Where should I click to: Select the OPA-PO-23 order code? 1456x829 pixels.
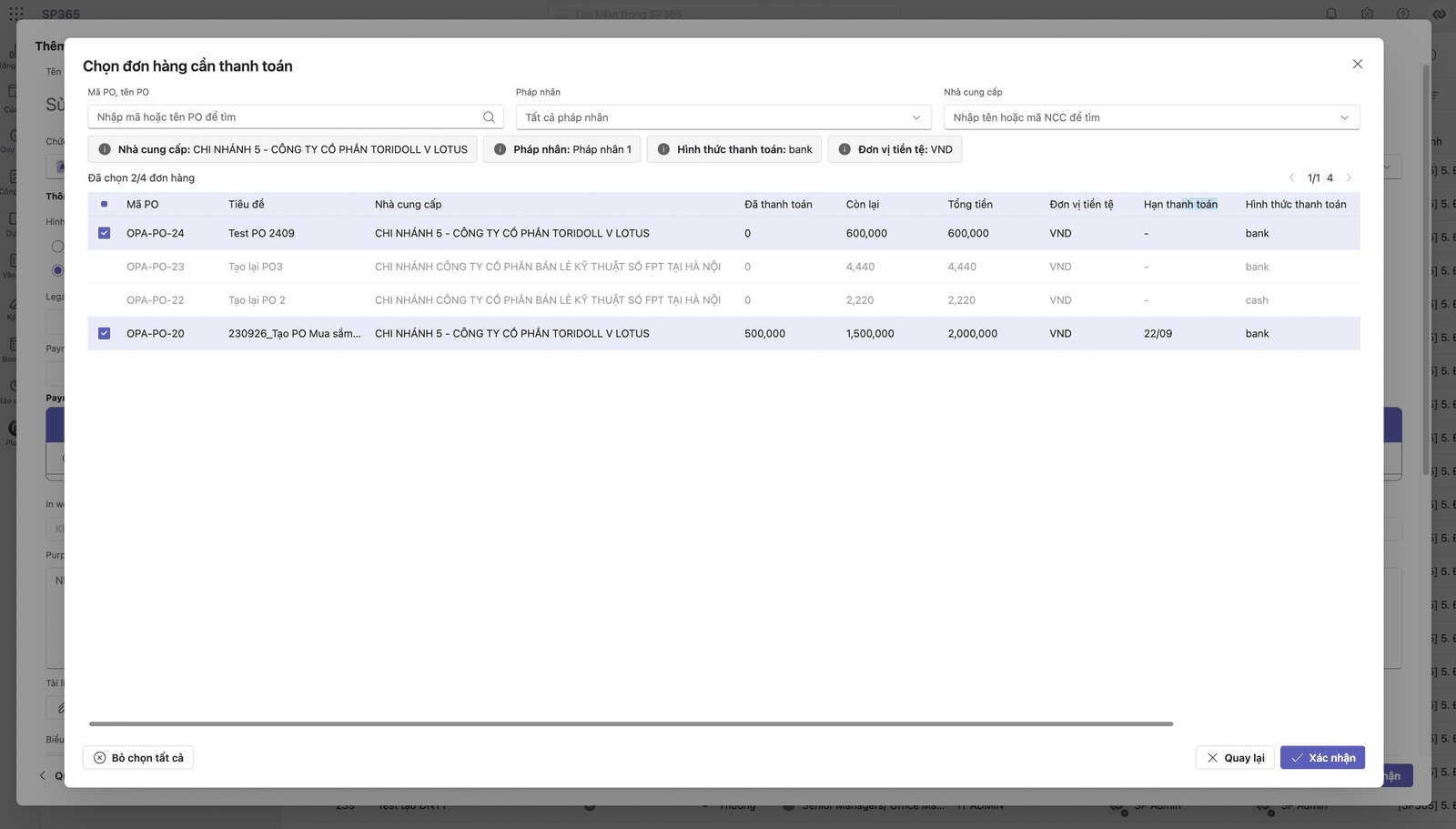pyautogui.click(x=156, y=267)
